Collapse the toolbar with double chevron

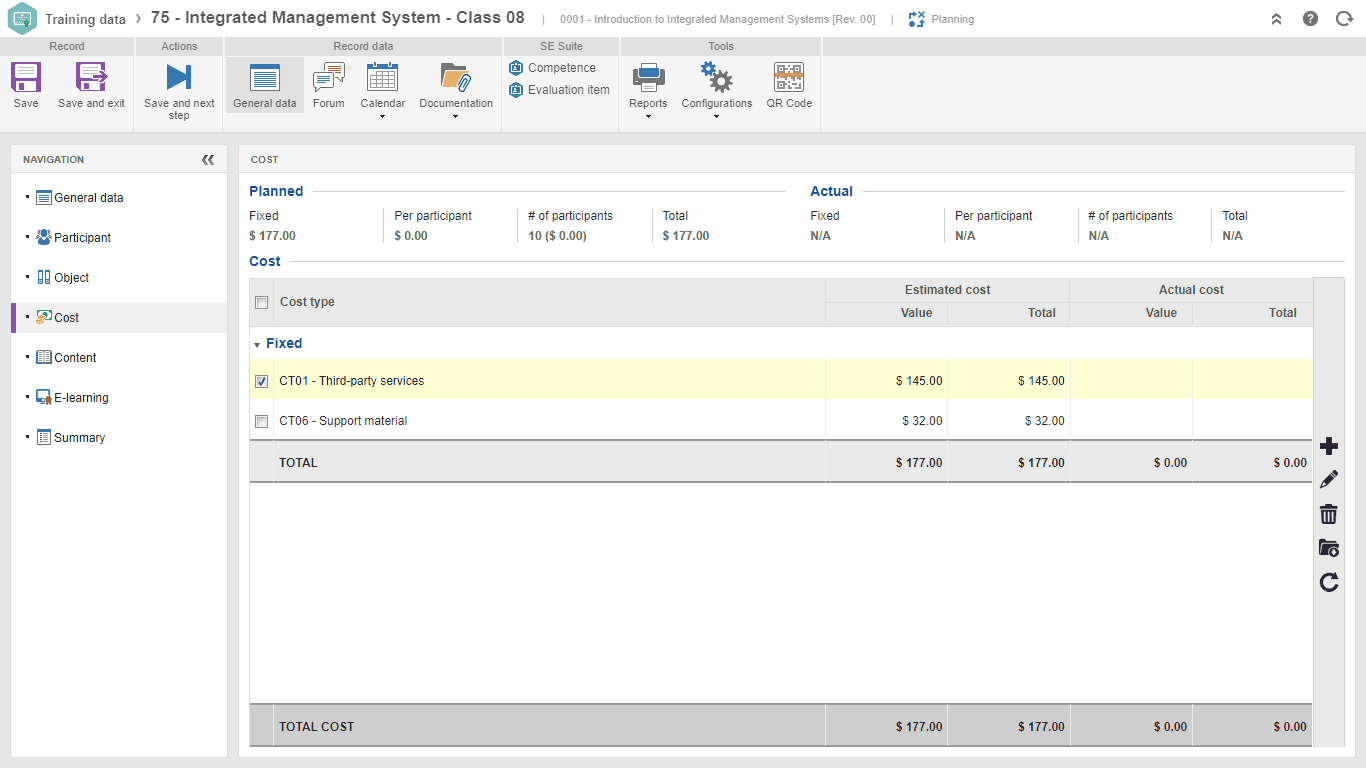click(x=1276, y=19)
